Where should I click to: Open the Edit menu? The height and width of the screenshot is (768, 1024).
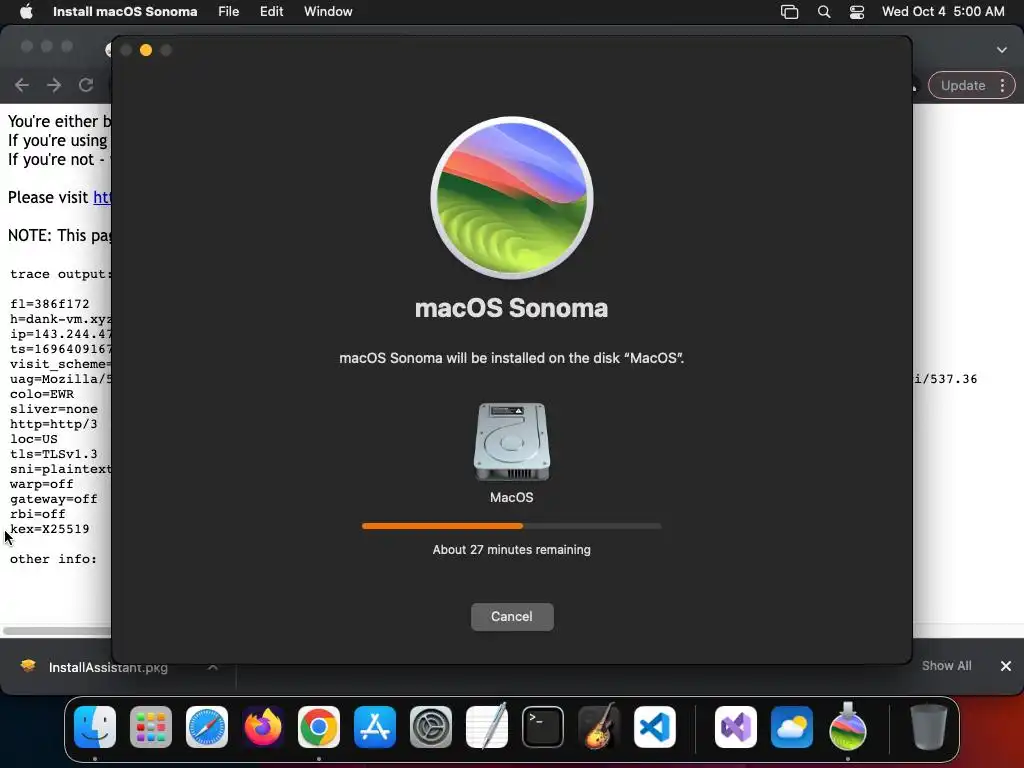point(271,11)
